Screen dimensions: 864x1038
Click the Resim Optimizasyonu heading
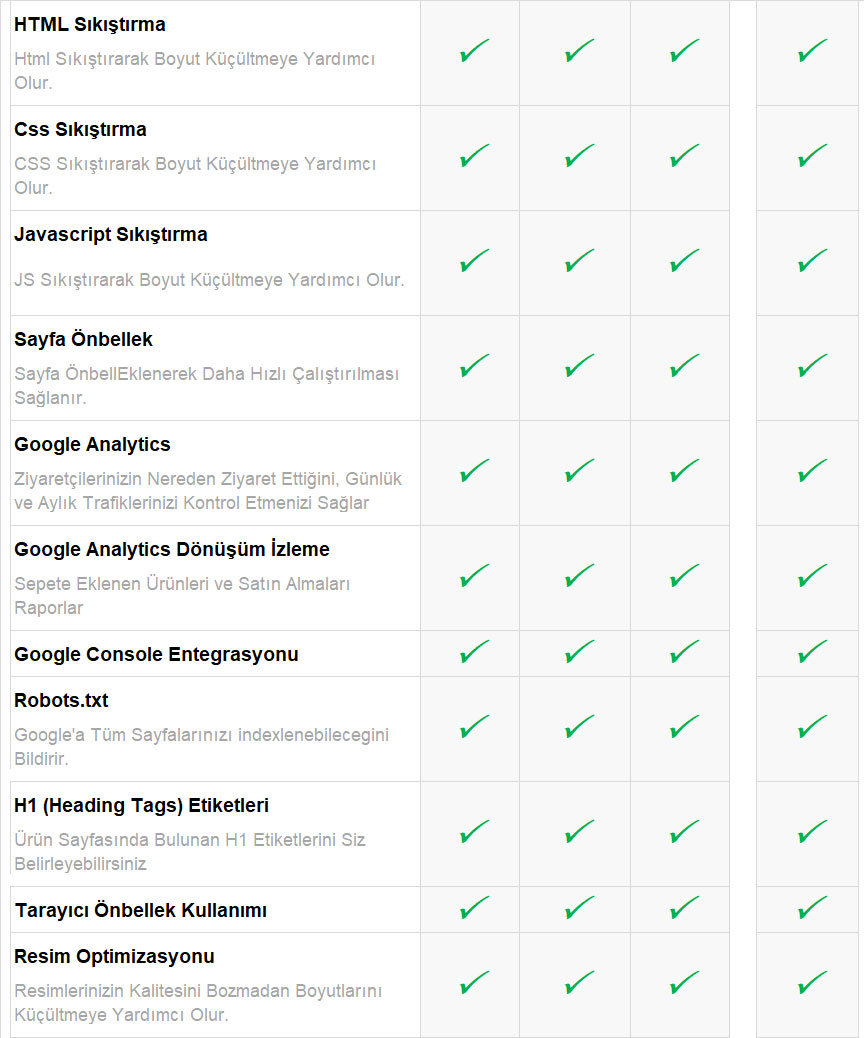pyautogui.click(x=114, y=956)
